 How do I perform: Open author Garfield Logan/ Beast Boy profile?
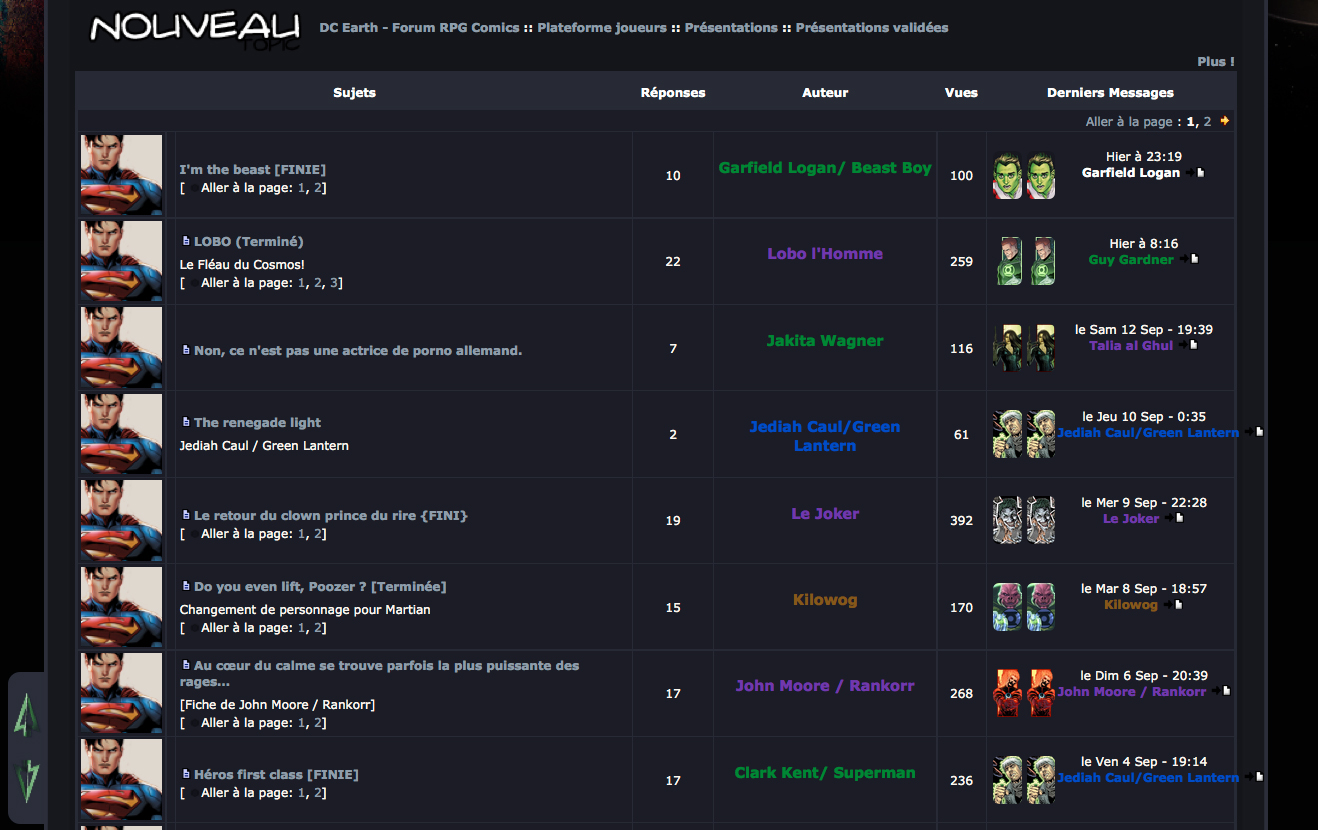point(825,168)
